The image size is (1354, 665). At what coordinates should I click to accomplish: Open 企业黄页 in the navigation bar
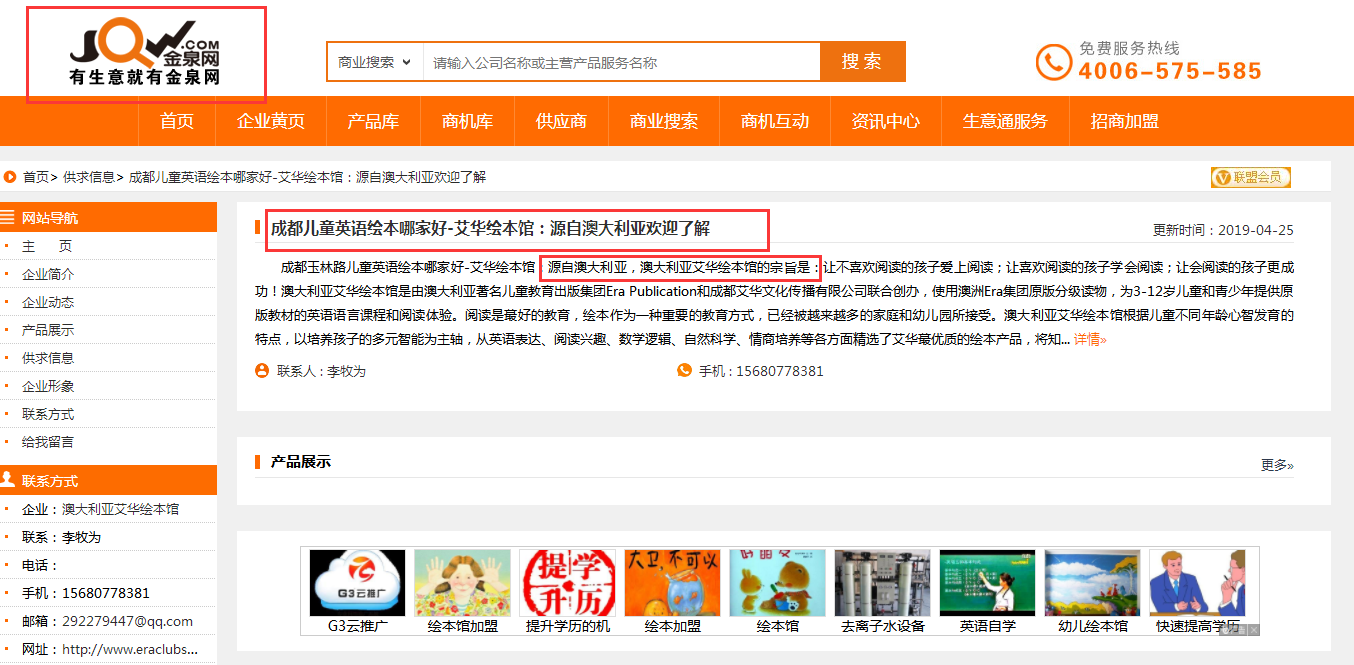click(x=271, y=121)
